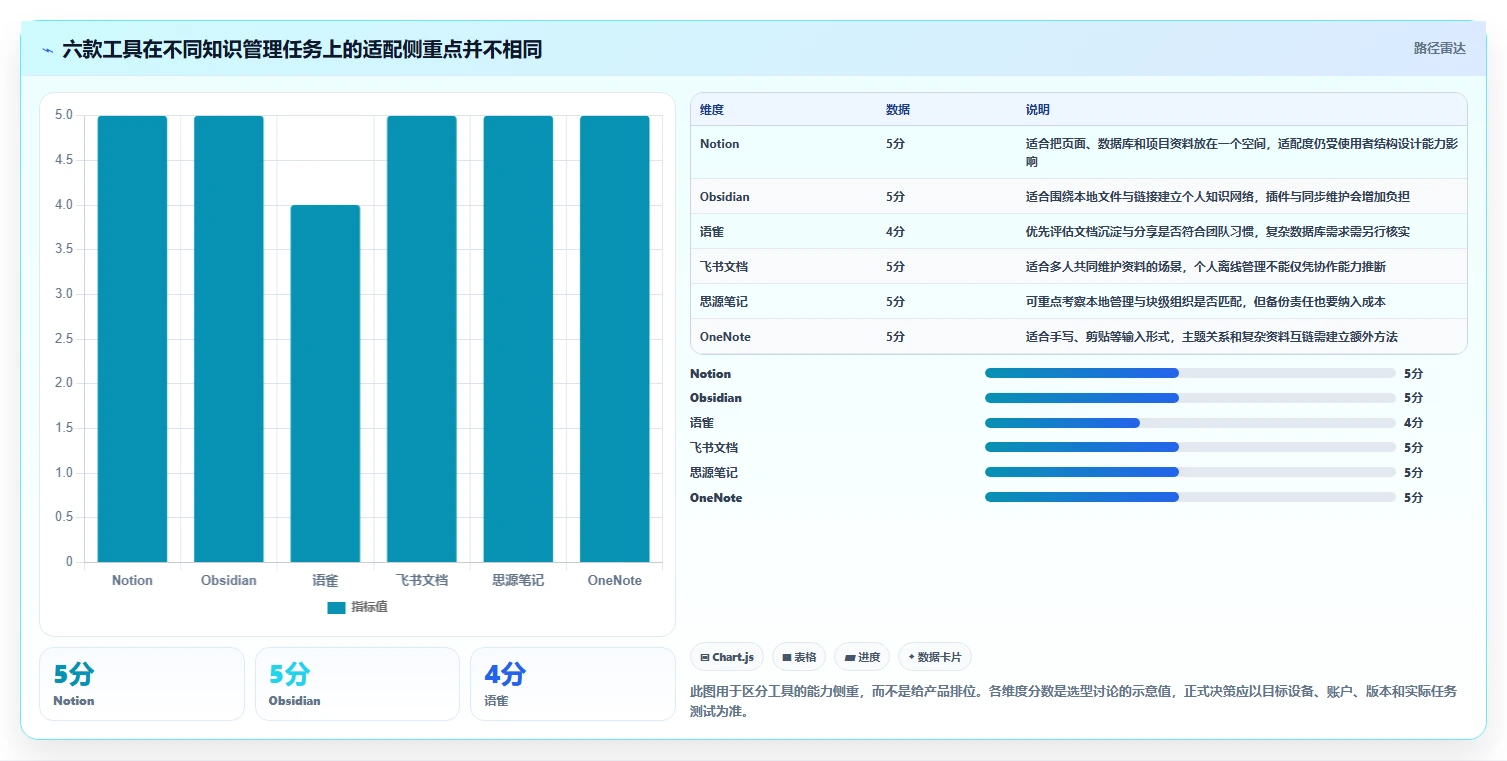This screenshot has width=1507, height=761.
Task: Click the OneNote progress bar
Action: (1190, 497)
